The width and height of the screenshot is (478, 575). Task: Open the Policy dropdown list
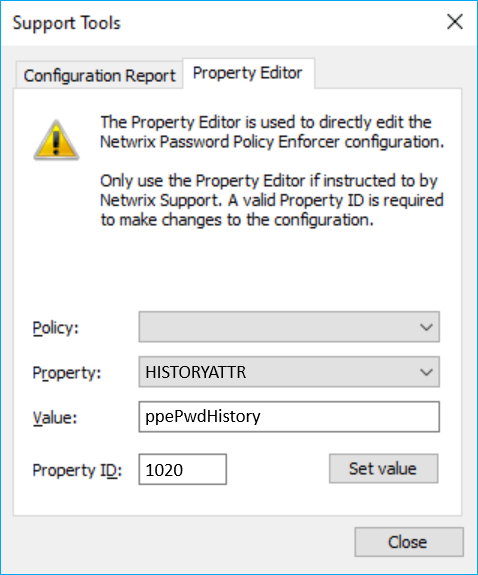tap(289, 327)
